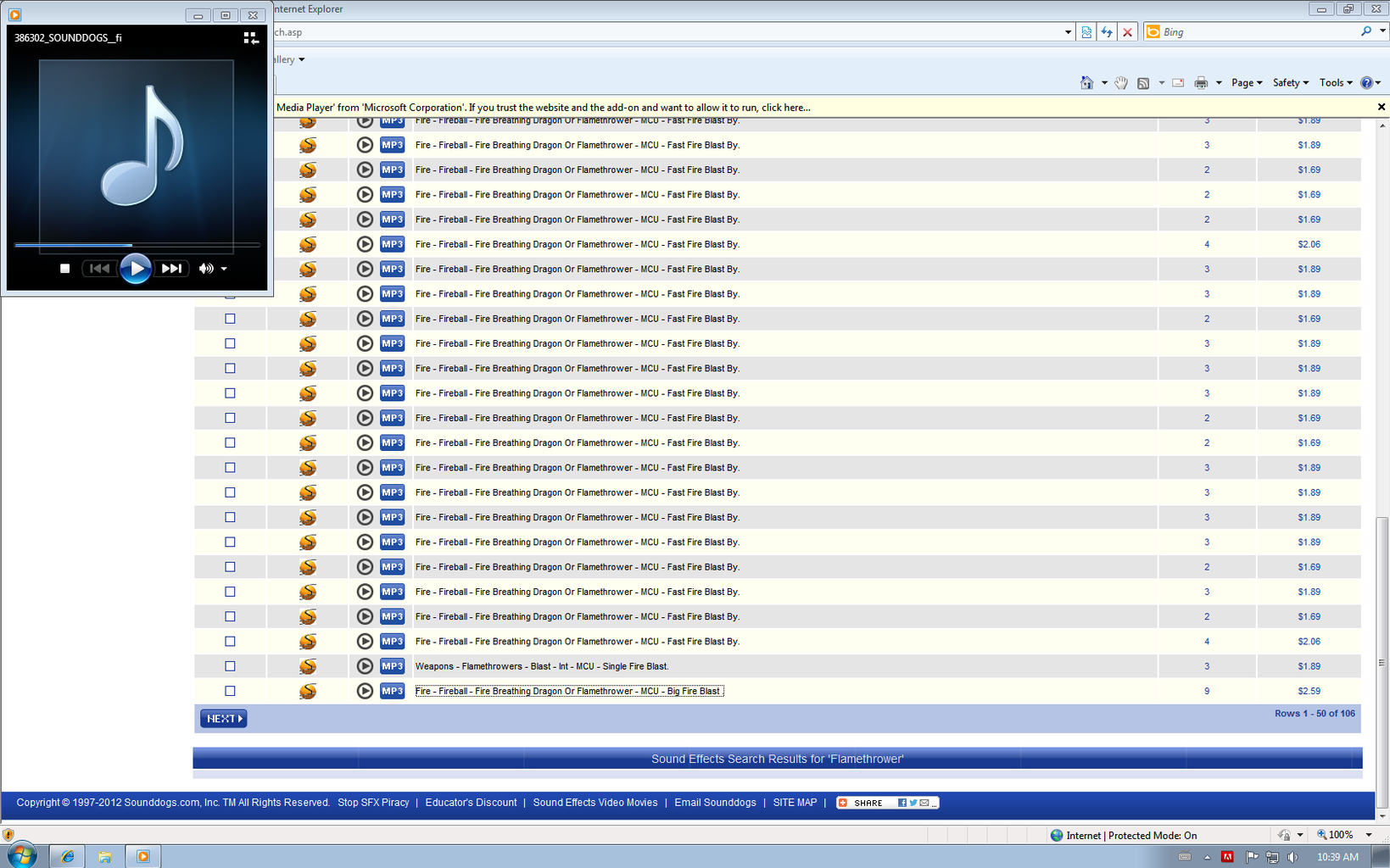Open the Safety menu
Viewport: 1390px width, 868px height.
pyautogui.click(x=1290, y=83)
